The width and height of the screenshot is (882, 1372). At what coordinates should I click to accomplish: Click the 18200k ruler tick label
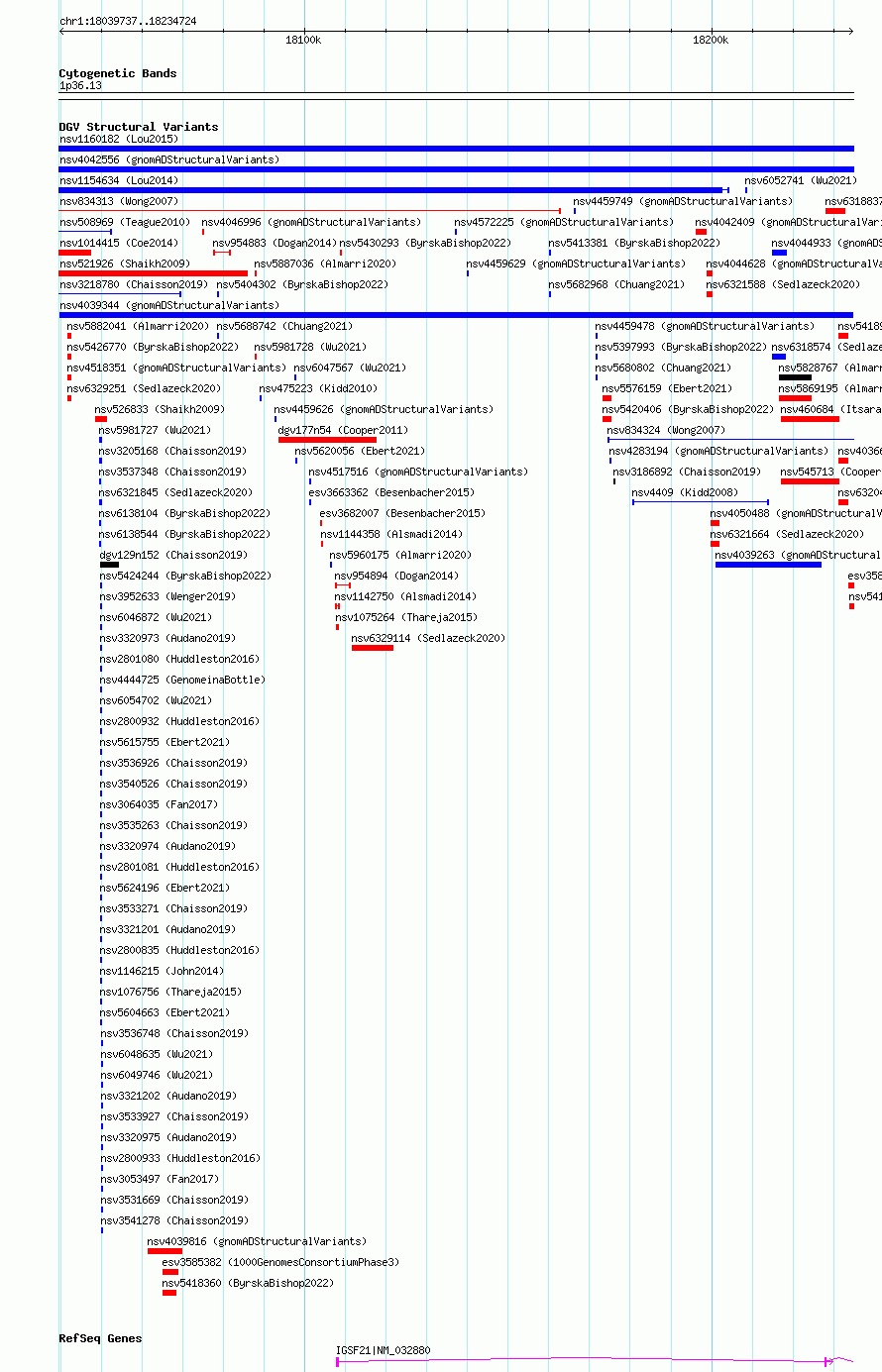click(x=711, y=40)
